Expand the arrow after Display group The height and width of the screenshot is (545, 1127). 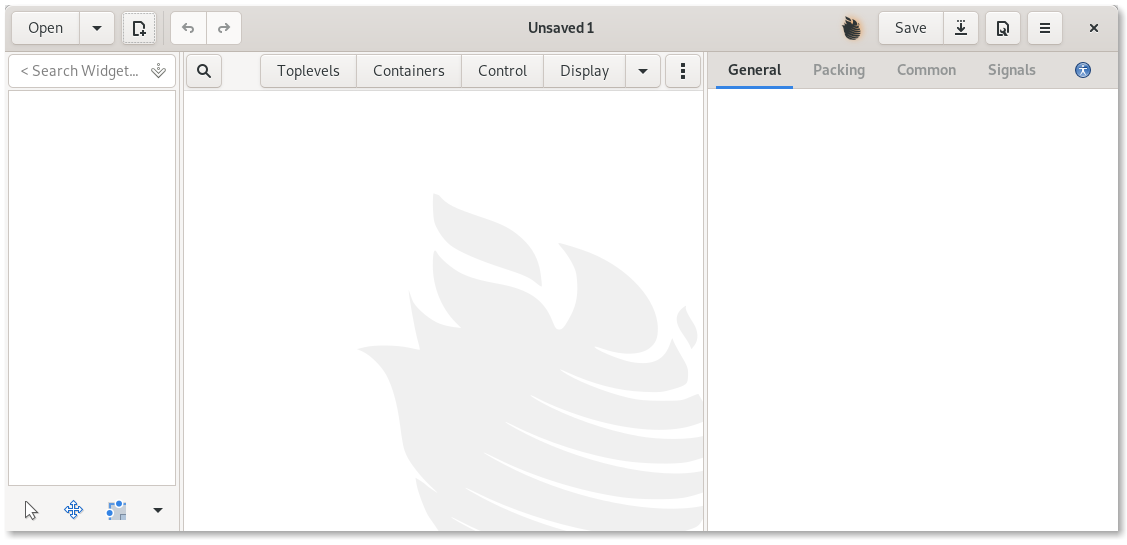click(x=643, y=71)
